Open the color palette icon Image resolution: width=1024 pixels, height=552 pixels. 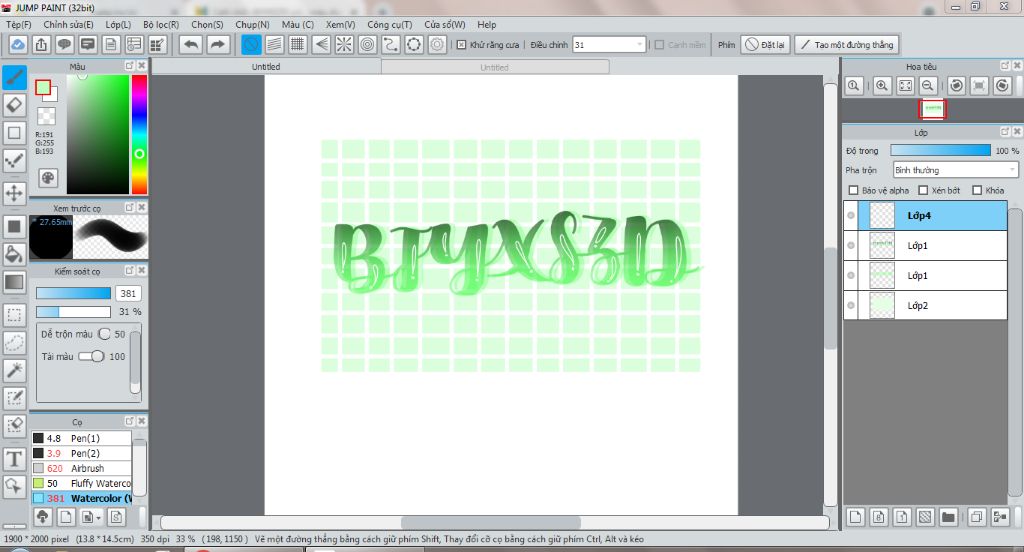coord(48,178)
